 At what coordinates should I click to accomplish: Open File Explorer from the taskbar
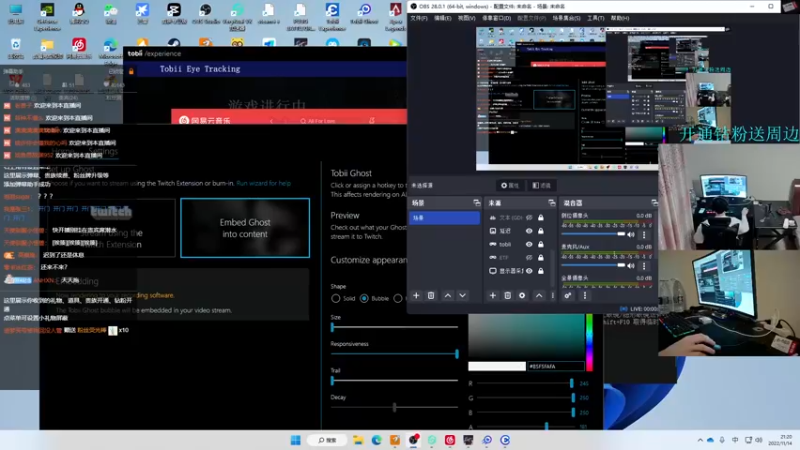pyautogui.click(x=358, y=440)
